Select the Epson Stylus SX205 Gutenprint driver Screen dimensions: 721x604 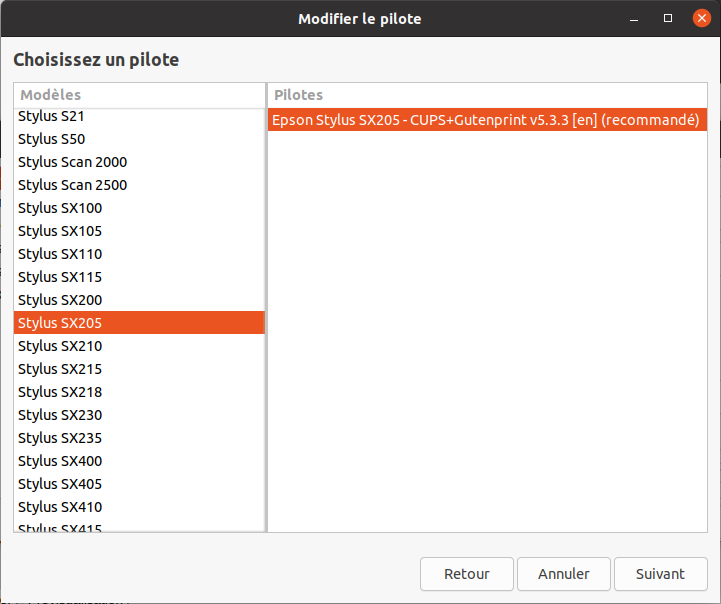[487, 120]
